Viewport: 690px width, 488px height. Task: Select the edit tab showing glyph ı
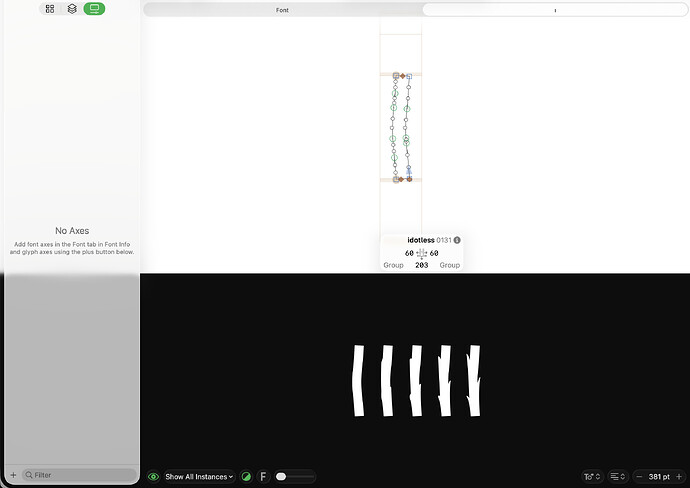point(555,10)
